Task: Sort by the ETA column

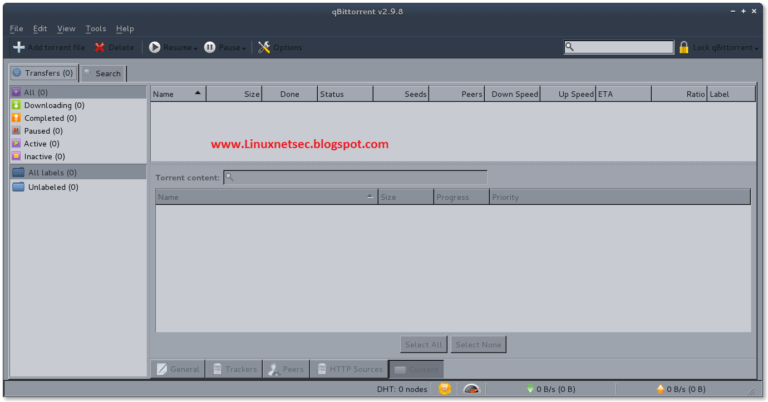Action: [x=624, y=94]
